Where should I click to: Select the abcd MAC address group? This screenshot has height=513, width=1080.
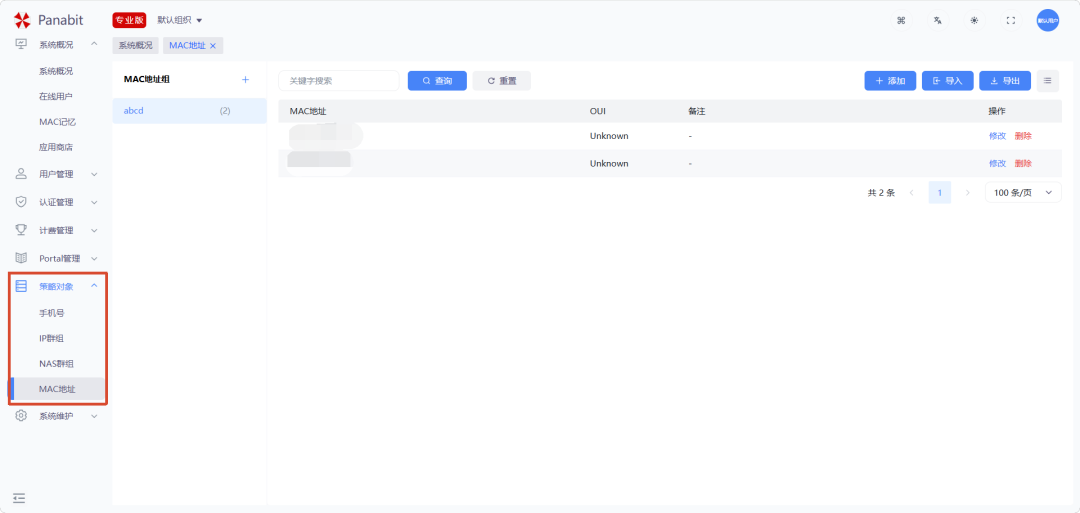click(x=189, y=111)
